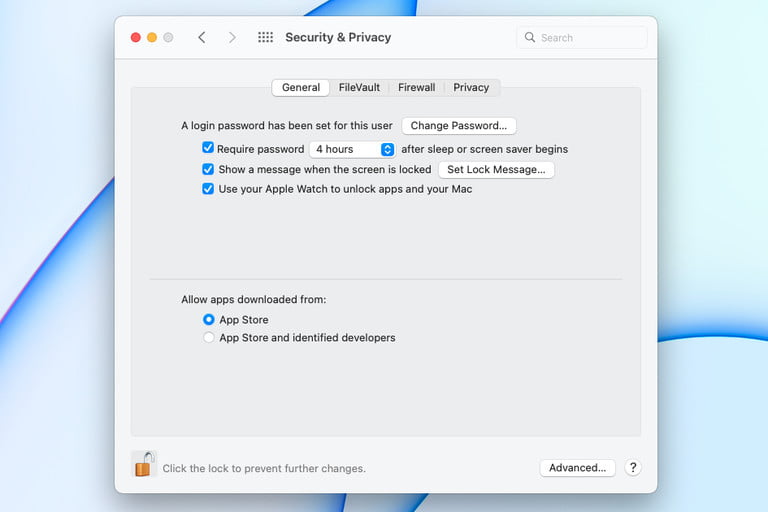The height and width of the screenshot is (512, 768).
Task: Click the 'A login password has been set' text
Action: [287, 125]
